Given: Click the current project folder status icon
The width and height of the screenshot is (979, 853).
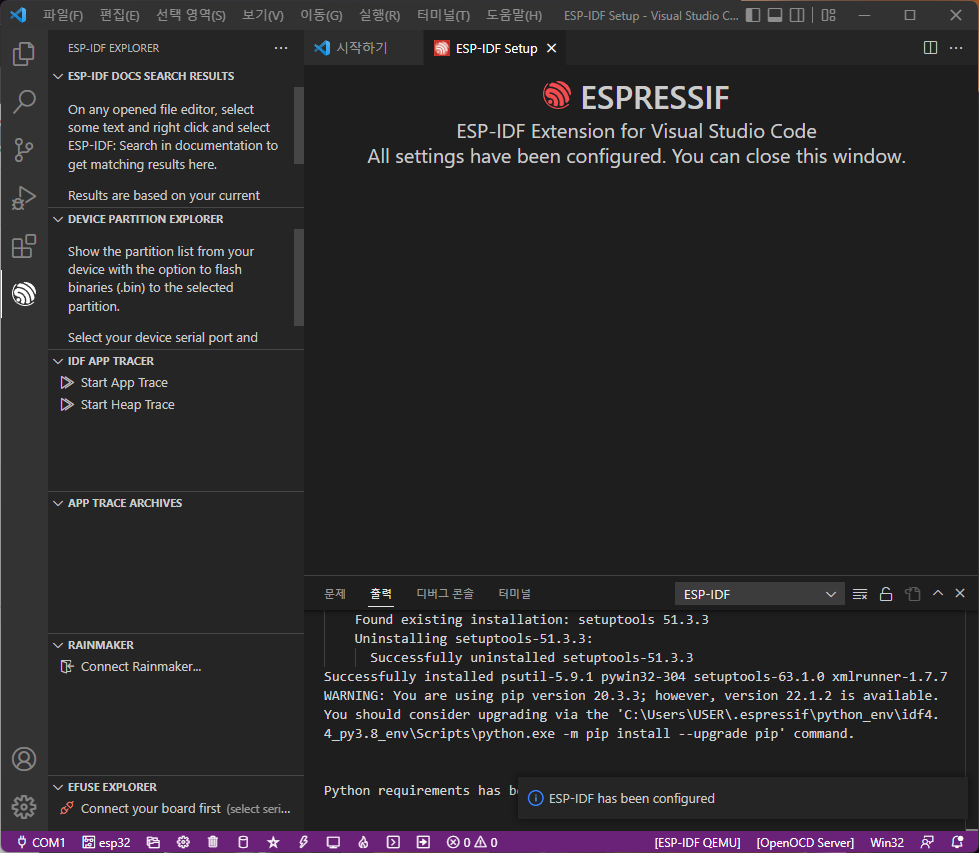Looking at the screenshot, I should pyautogui.click(x=153, y=842).
